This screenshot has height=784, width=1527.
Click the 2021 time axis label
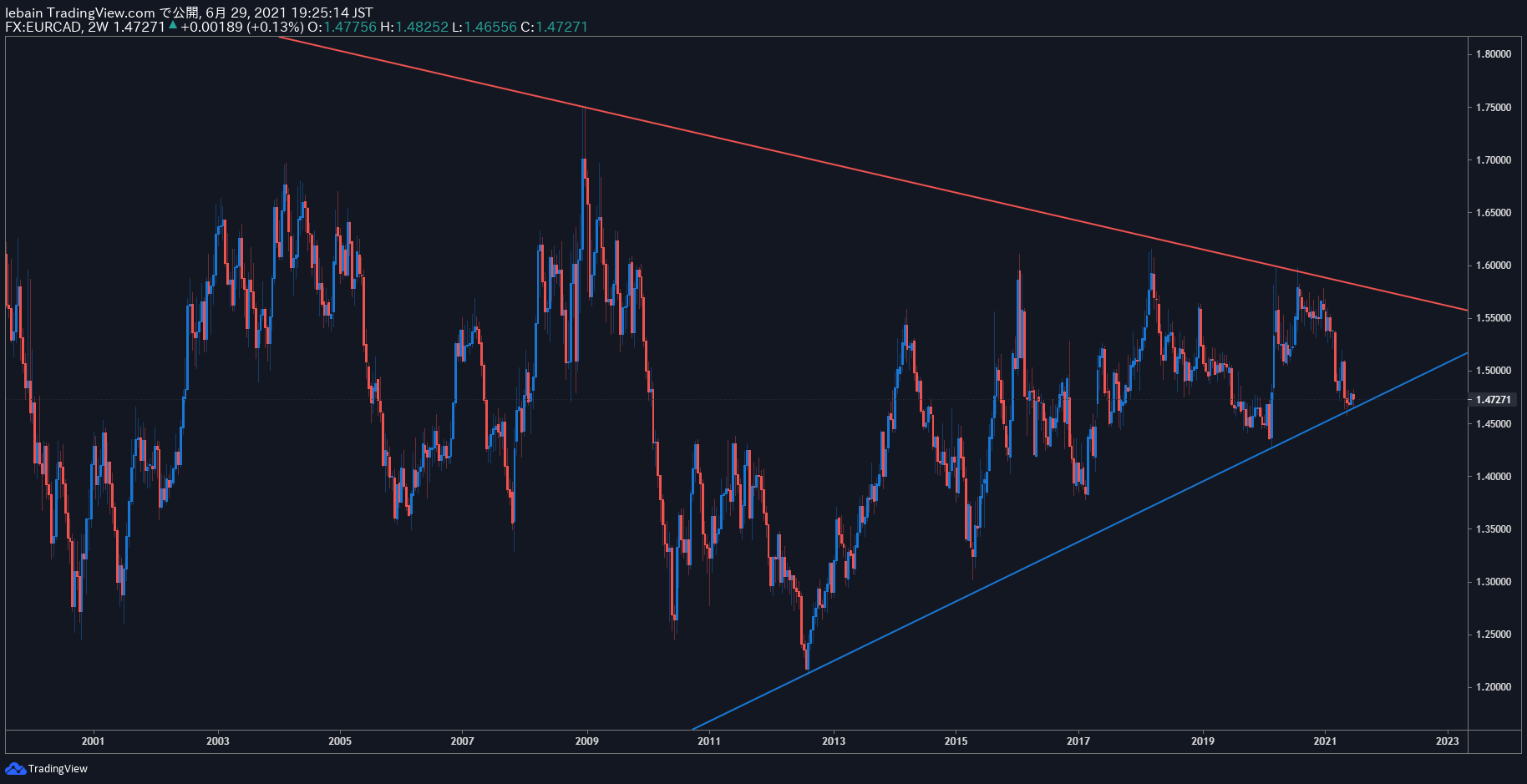pyautogui.click(x=1325, y=741)
